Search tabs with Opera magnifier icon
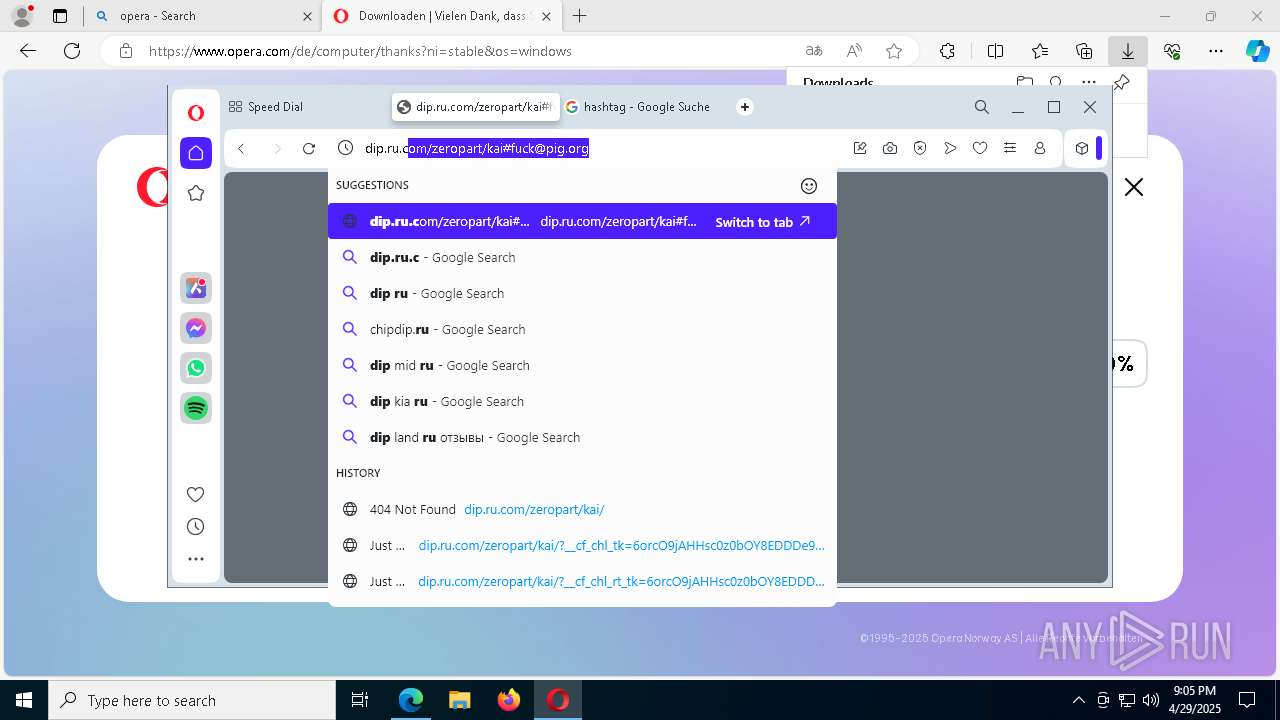 (x=982, y=107)
